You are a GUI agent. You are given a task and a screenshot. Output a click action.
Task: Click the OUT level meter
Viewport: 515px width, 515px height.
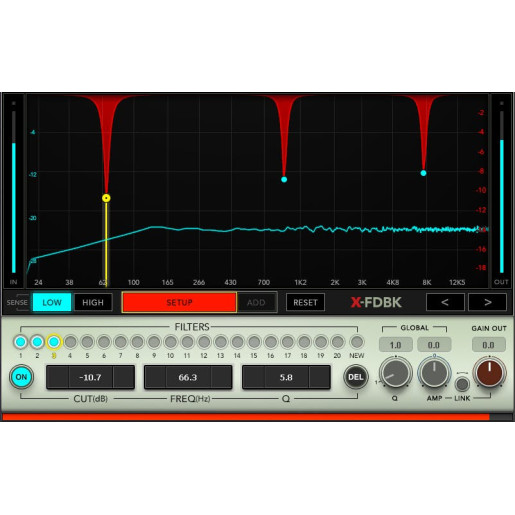coord(502,191)
